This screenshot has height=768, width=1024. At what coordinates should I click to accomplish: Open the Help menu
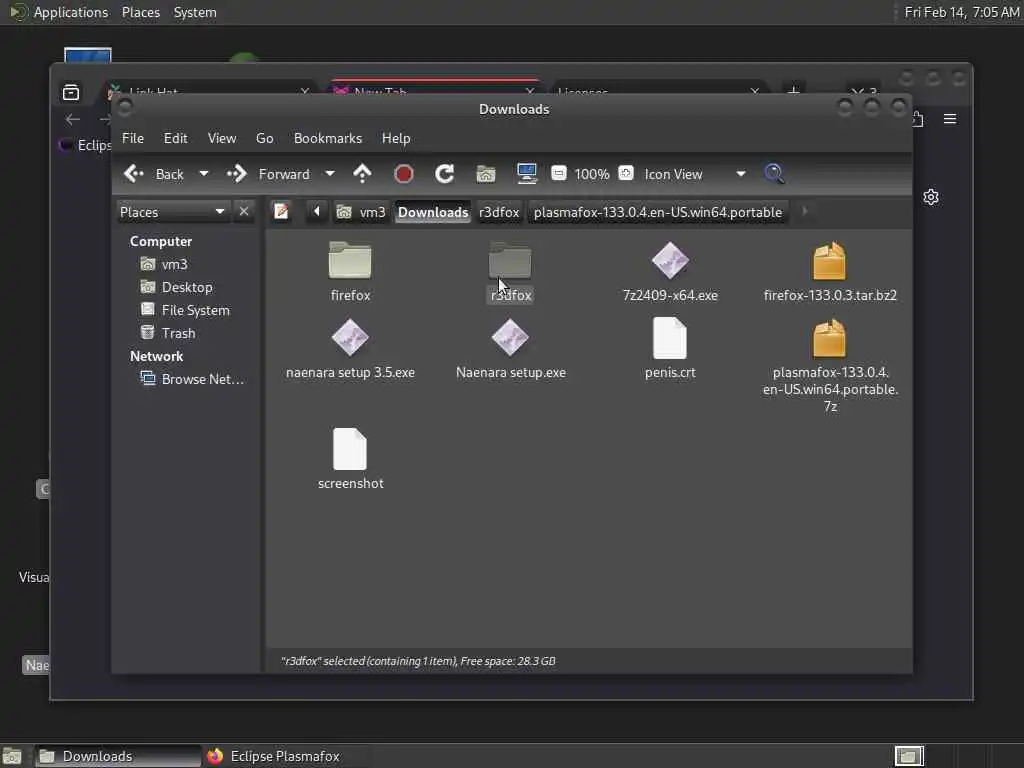(396, 138)
